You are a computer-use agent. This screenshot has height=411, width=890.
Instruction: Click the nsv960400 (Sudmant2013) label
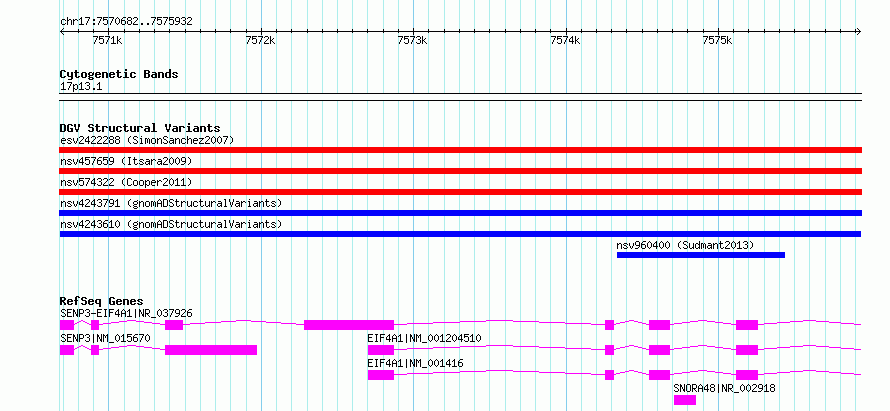pyautogui.click(x=685, y=245)
